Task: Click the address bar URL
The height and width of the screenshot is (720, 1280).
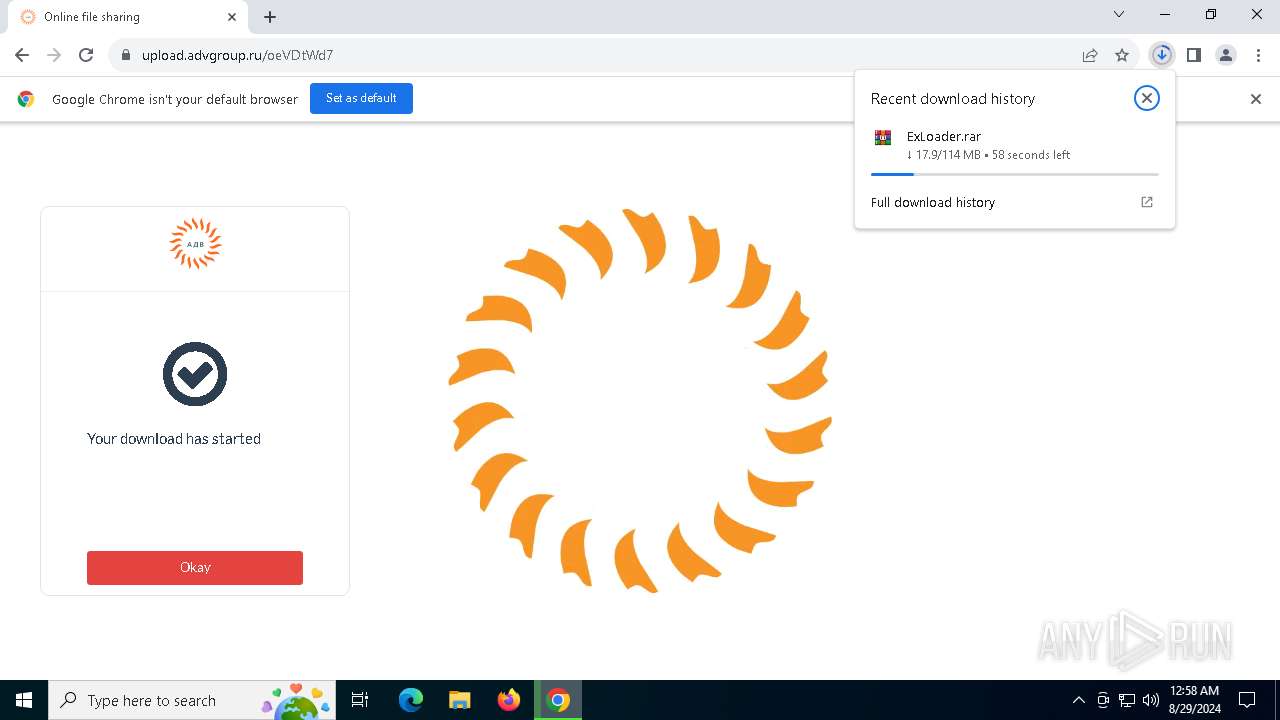Action: (237, 55)
